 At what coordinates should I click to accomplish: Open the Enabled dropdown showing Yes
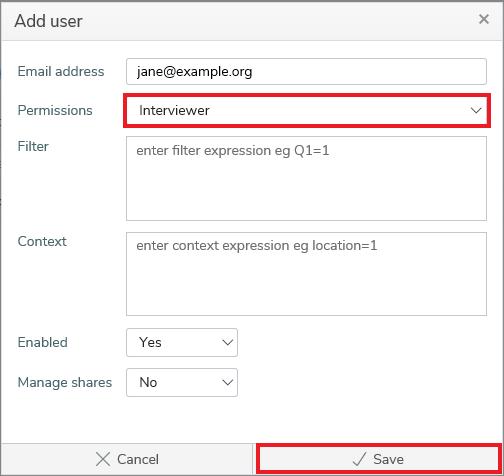182,342
